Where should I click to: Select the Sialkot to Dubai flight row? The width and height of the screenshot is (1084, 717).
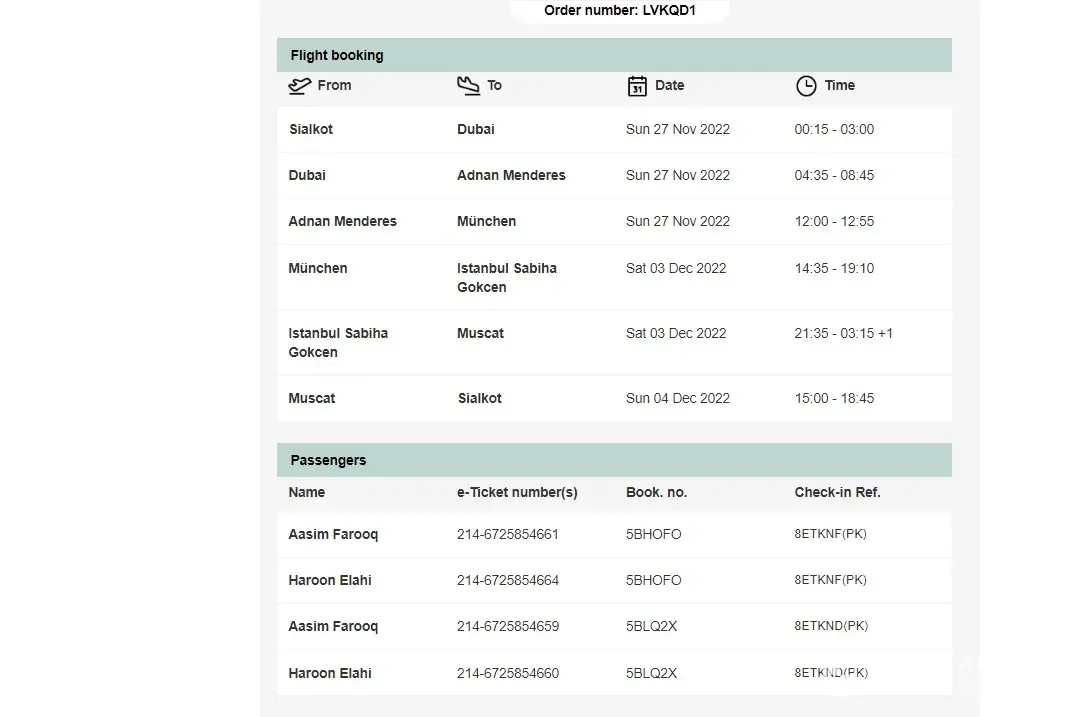coord(613,129)
